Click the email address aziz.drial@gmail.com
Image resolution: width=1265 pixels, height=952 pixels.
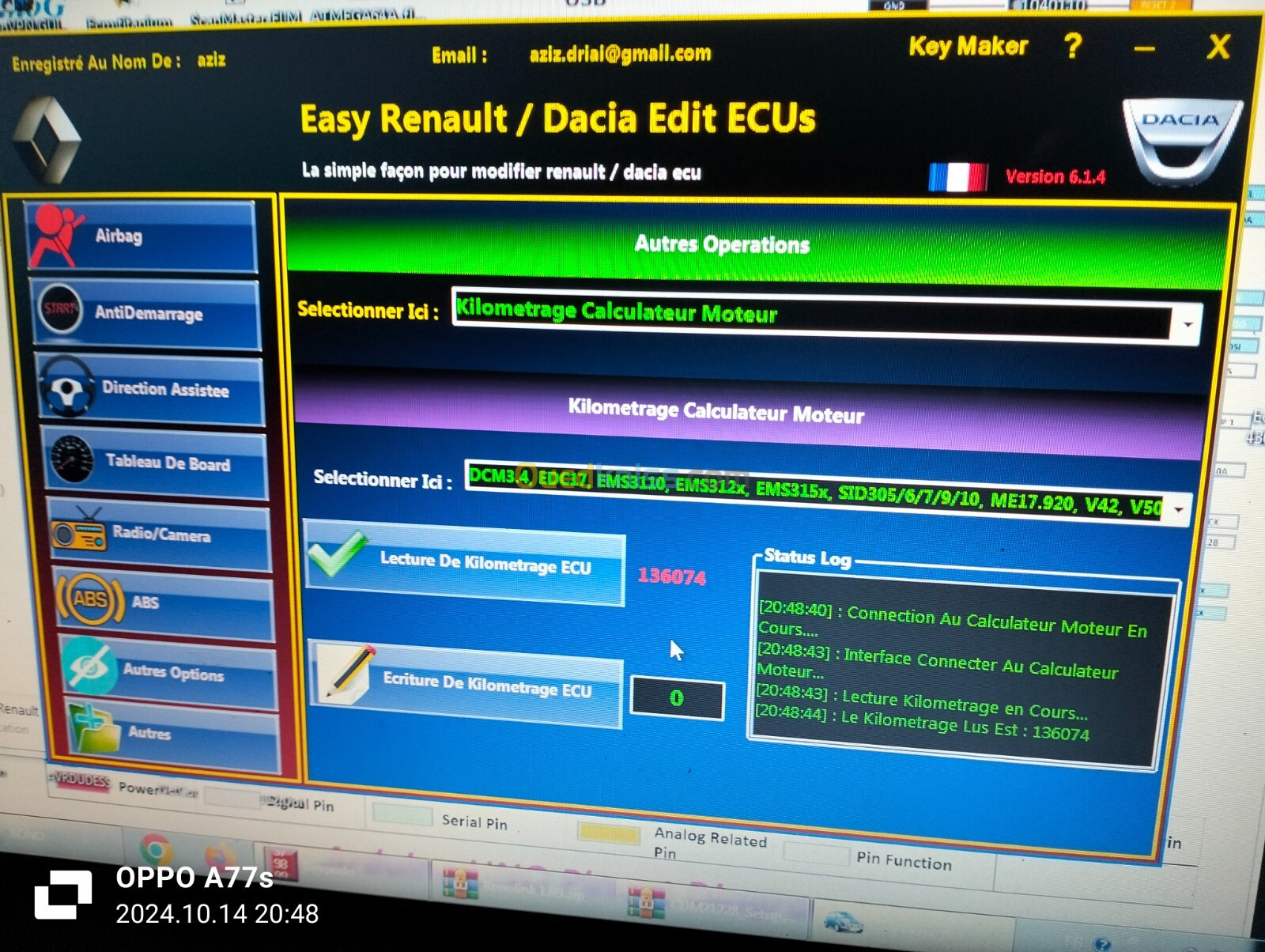click(x=620, y=54)
